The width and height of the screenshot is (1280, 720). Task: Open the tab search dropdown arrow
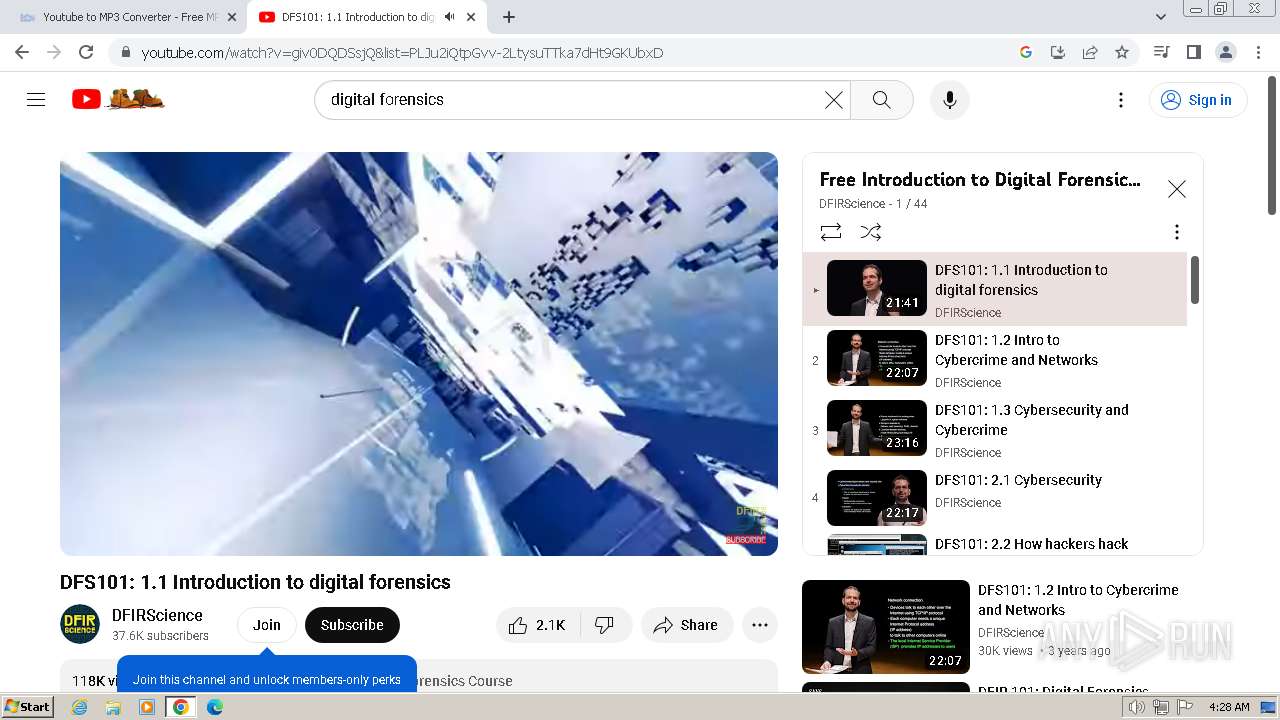(x=1160, y=17)
